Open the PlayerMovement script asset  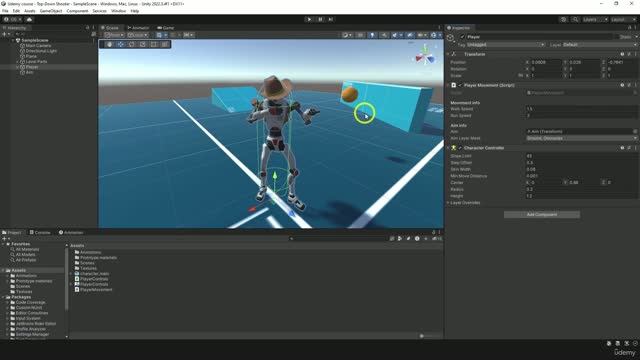94,289
